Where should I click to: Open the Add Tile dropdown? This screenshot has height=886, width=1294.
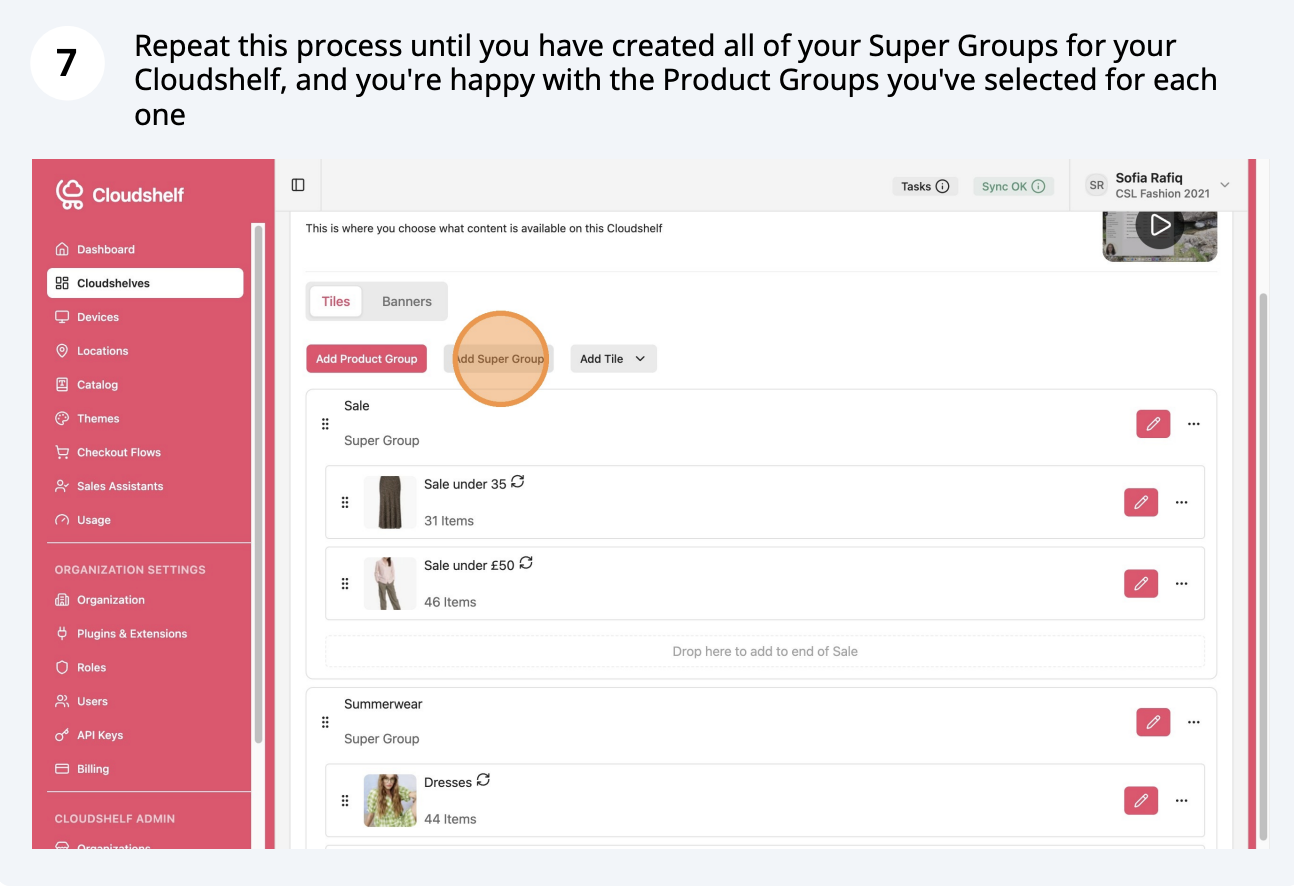pos(613,359)
